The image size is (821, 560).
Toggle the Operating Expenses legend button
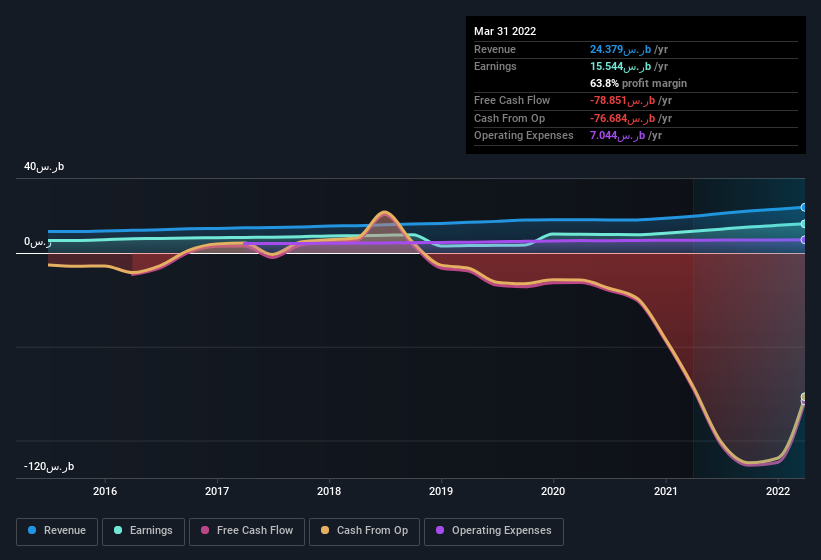(x=494, y=531)
